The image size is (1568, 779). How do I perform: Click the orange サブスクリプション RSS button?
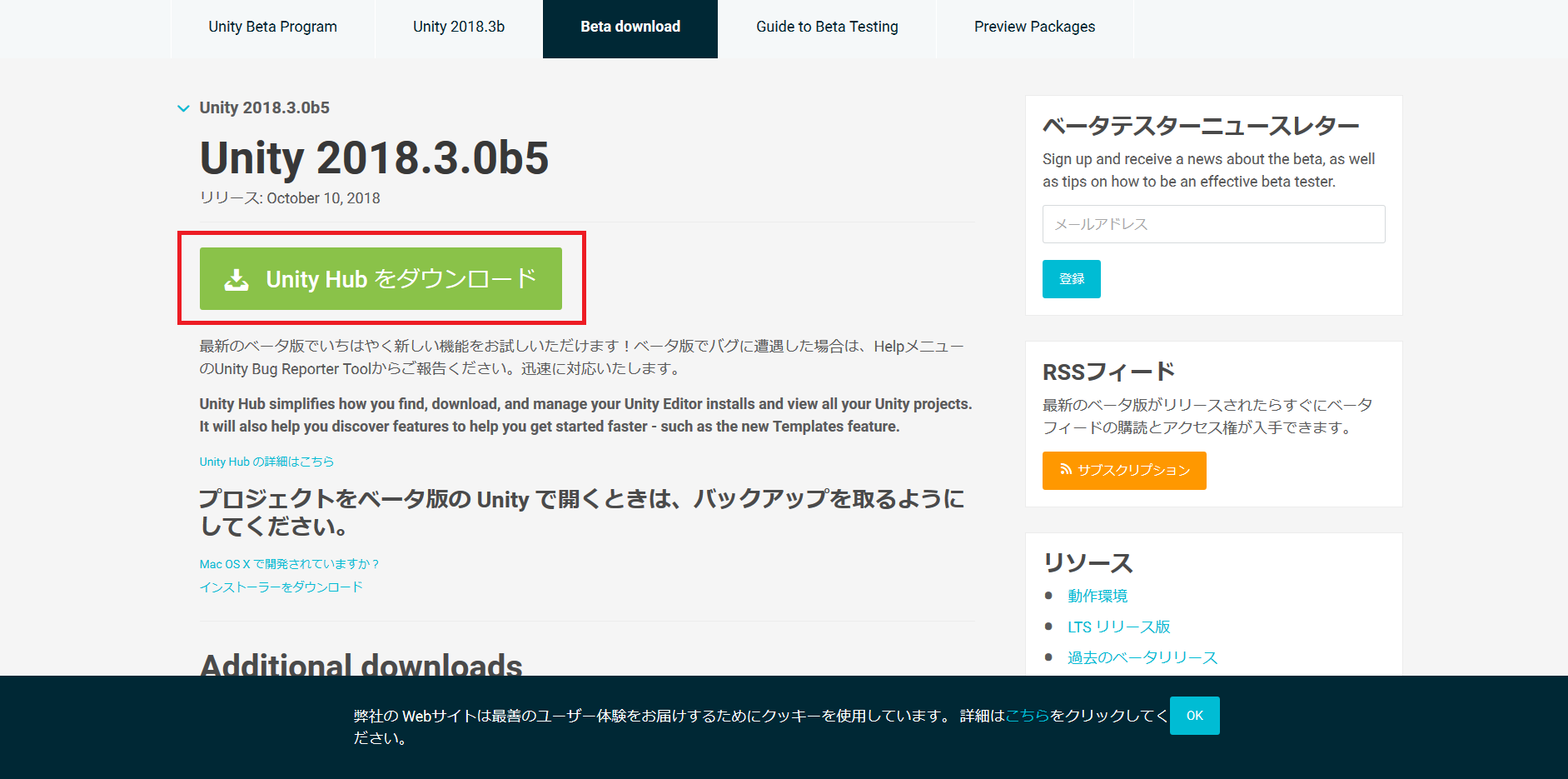pyautogui.click(x=1124, y=471)
